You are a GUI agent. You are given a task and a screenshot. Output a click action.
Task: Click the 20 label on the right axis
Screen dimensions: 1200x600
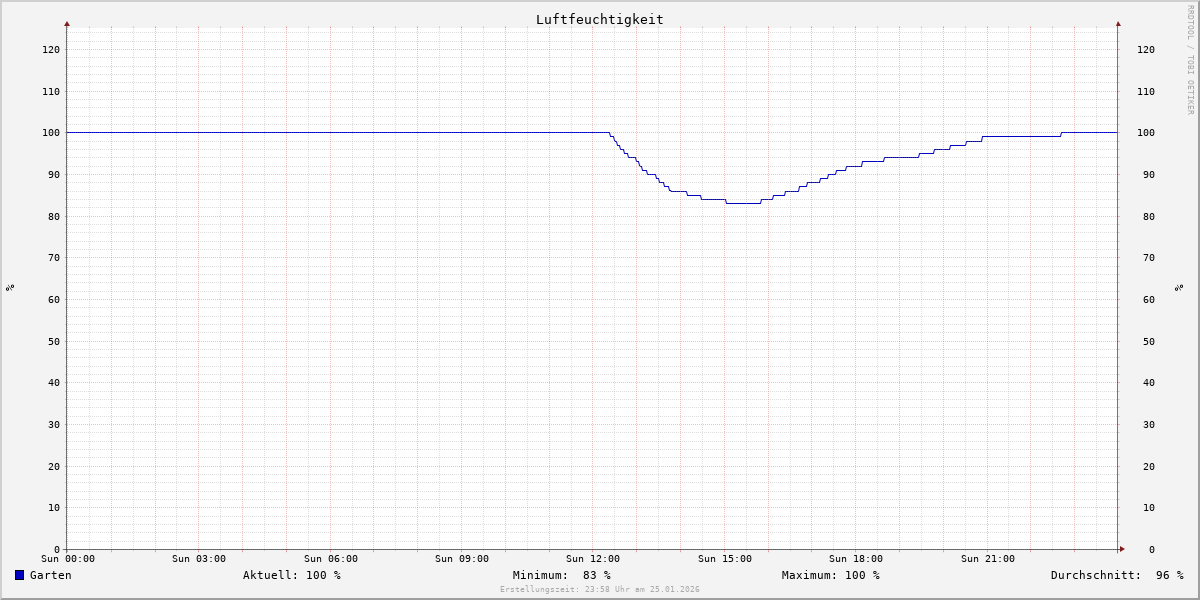1149,466
